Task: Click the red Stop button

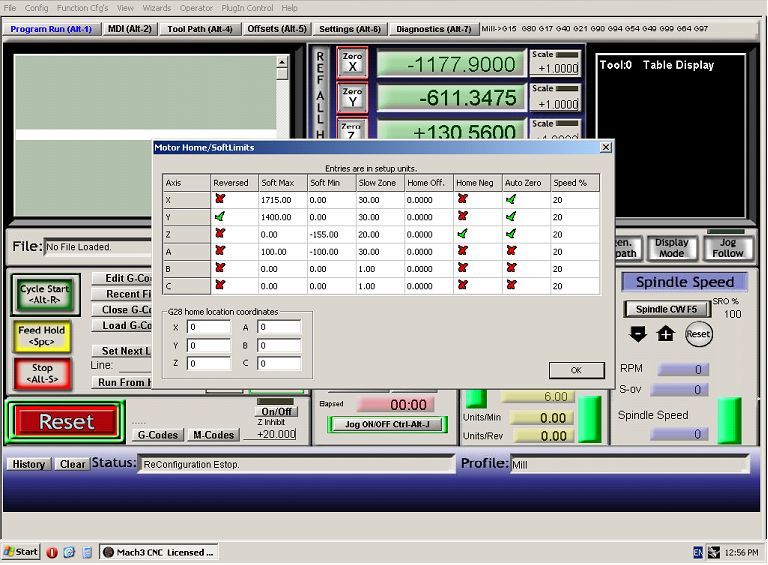Action: pos(43,374)
